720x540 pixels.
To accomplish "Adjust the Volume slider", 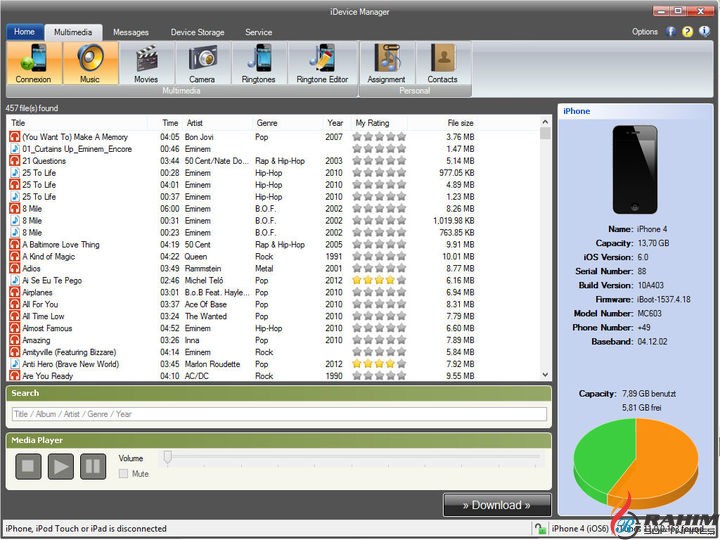I will (x=168, y=458).
